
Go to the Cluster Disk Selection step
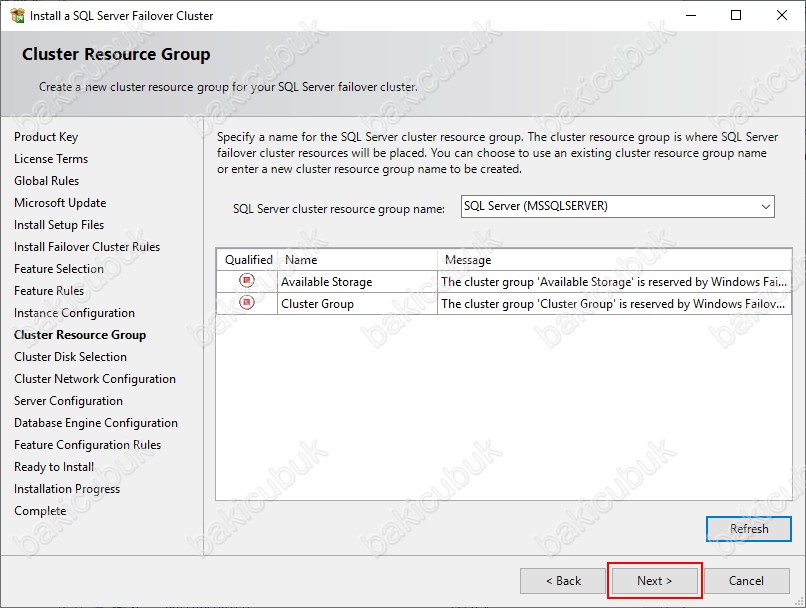pos(70,357)
